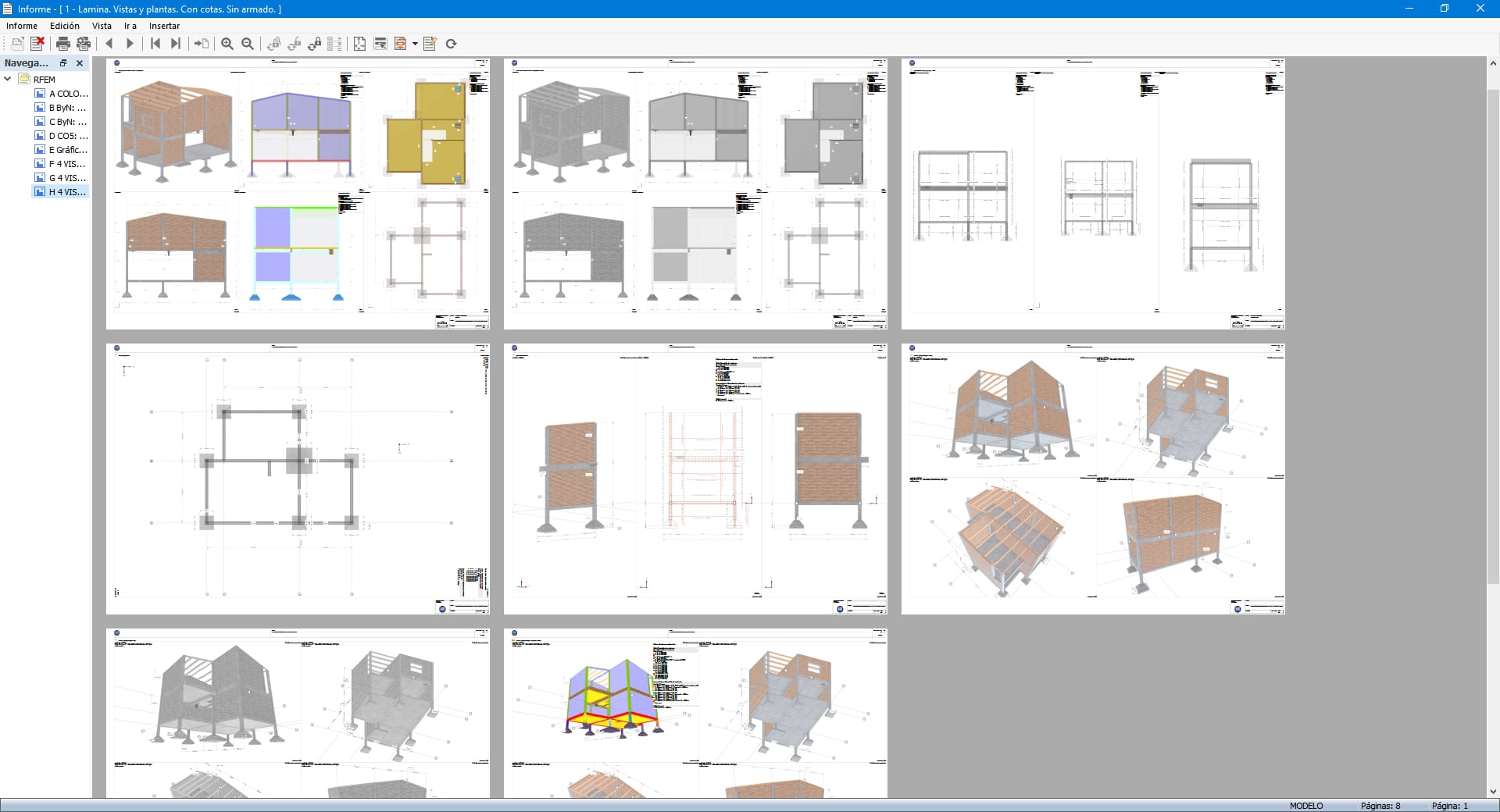
Task: Click the print setup icon with gear
Action: point(84,44)
